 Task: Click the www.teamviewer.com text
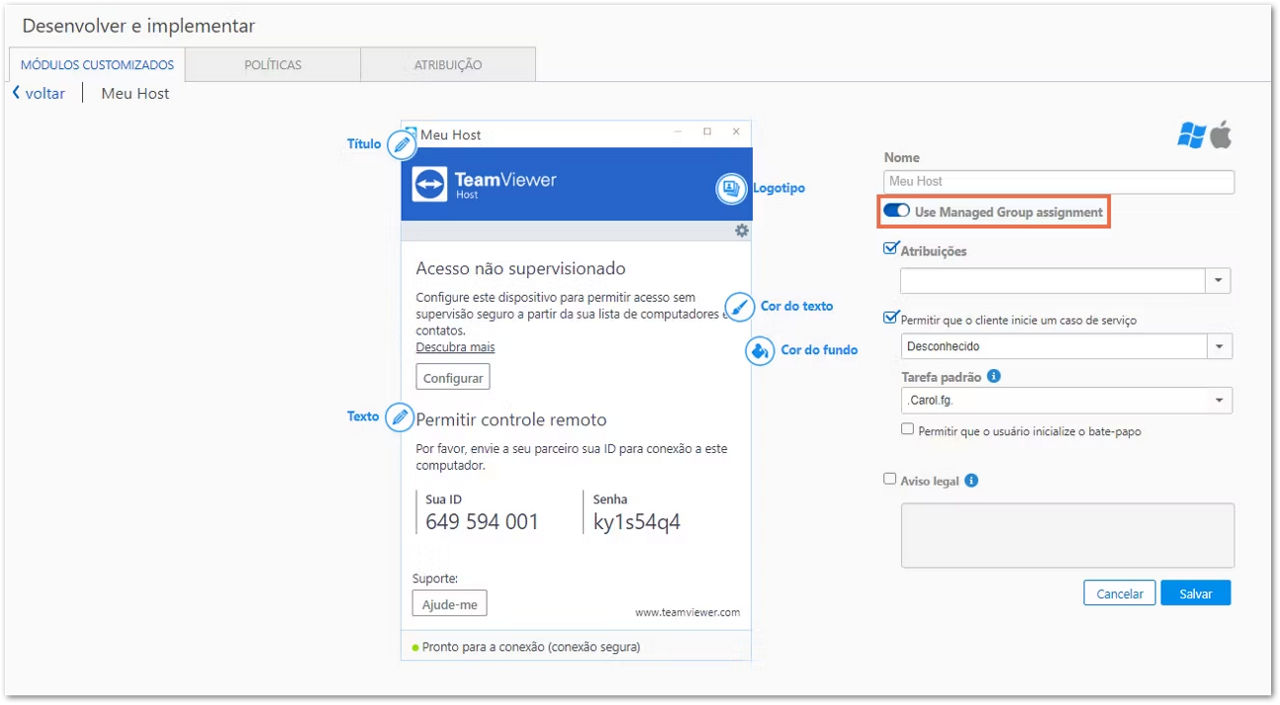688,612
